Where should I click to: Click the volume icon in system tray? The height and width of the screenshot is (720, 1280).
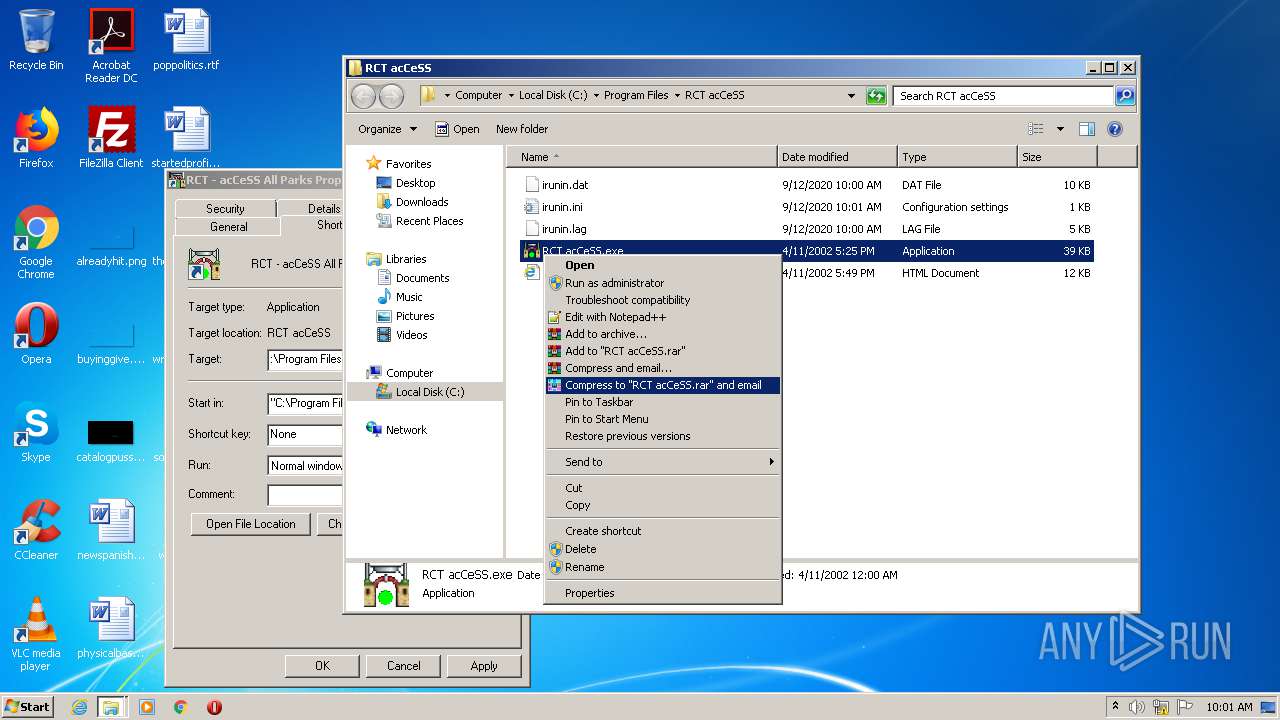click(1137, 707)
